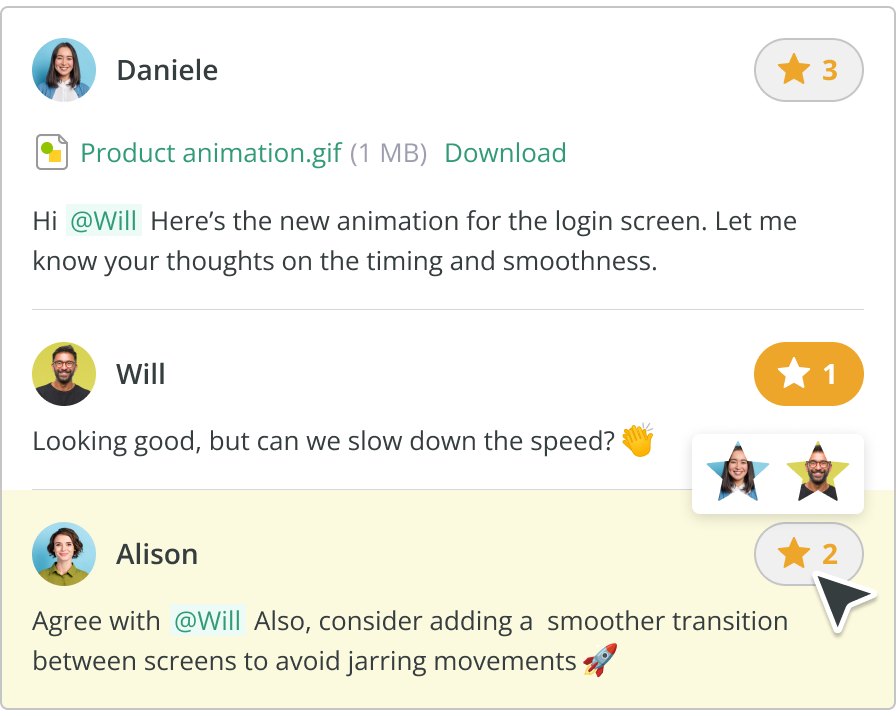Toggle star on Alison's message
Viewport: 896px width, 716px height.
[808, 553]
